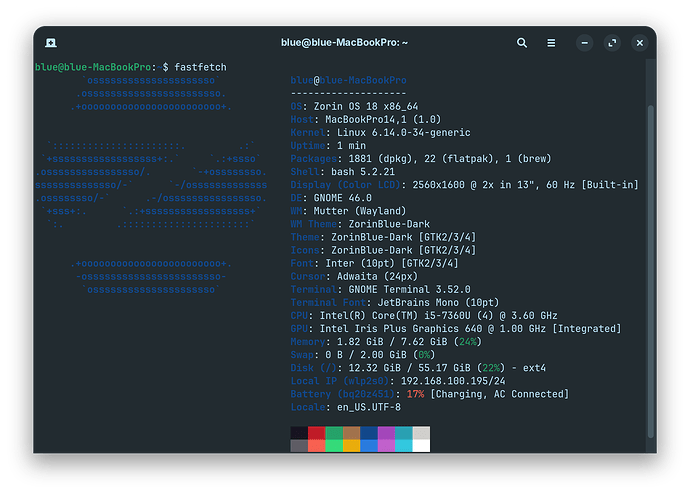Open a new terminal tab
690x493 pixels.
(50, 44)
